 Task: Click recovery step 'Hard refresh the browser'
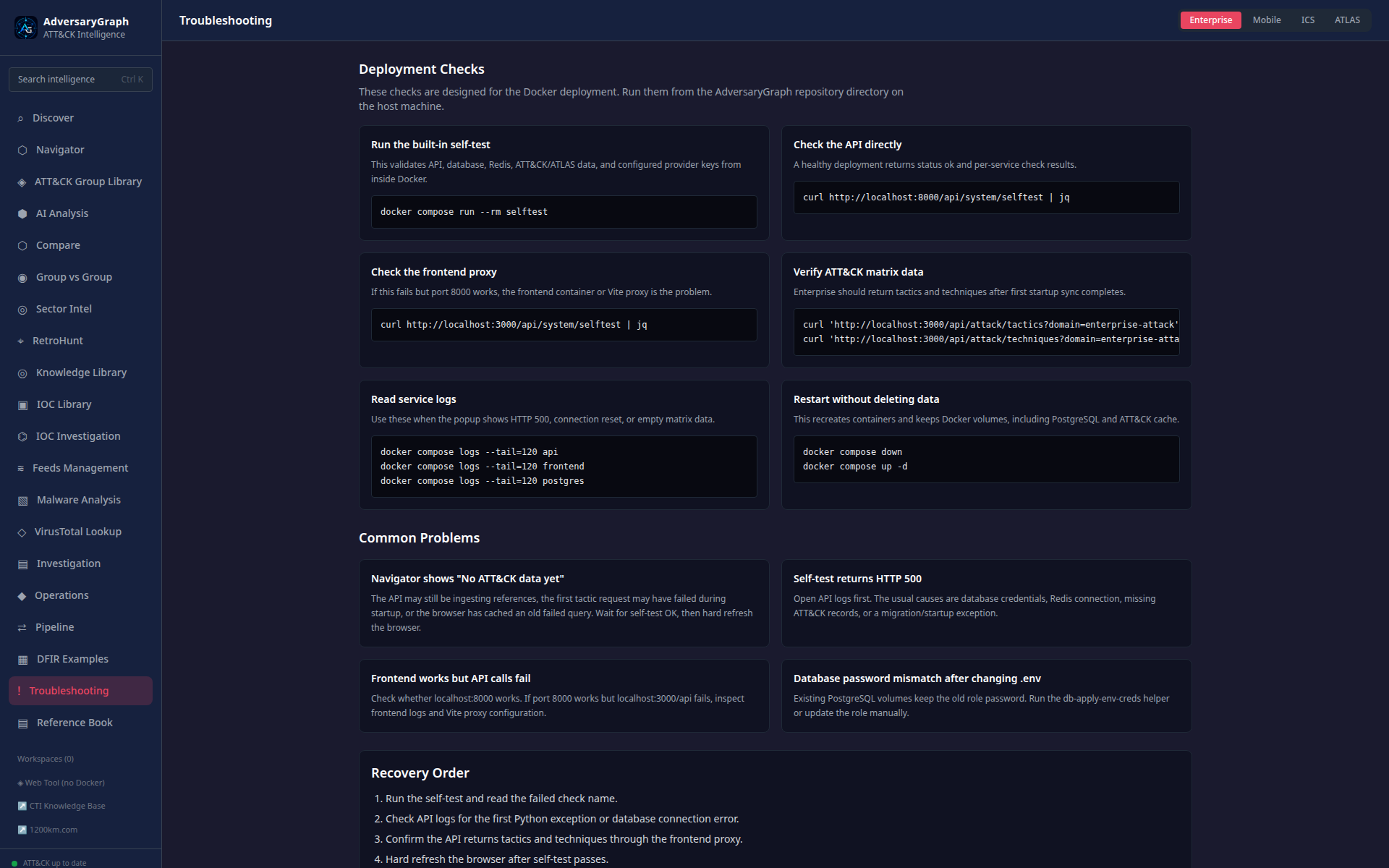coord(497,859)
